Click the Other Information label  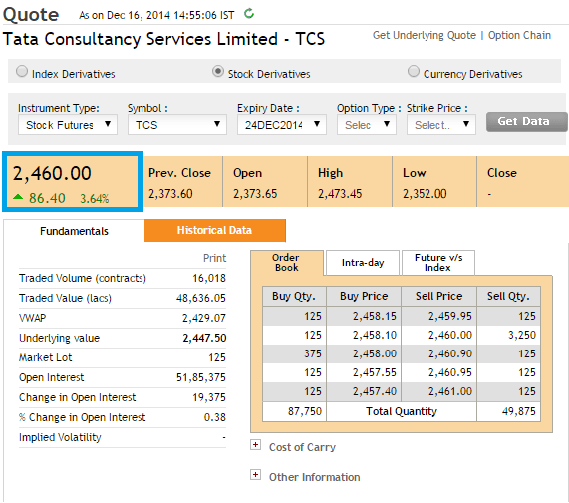coord(315,477)
